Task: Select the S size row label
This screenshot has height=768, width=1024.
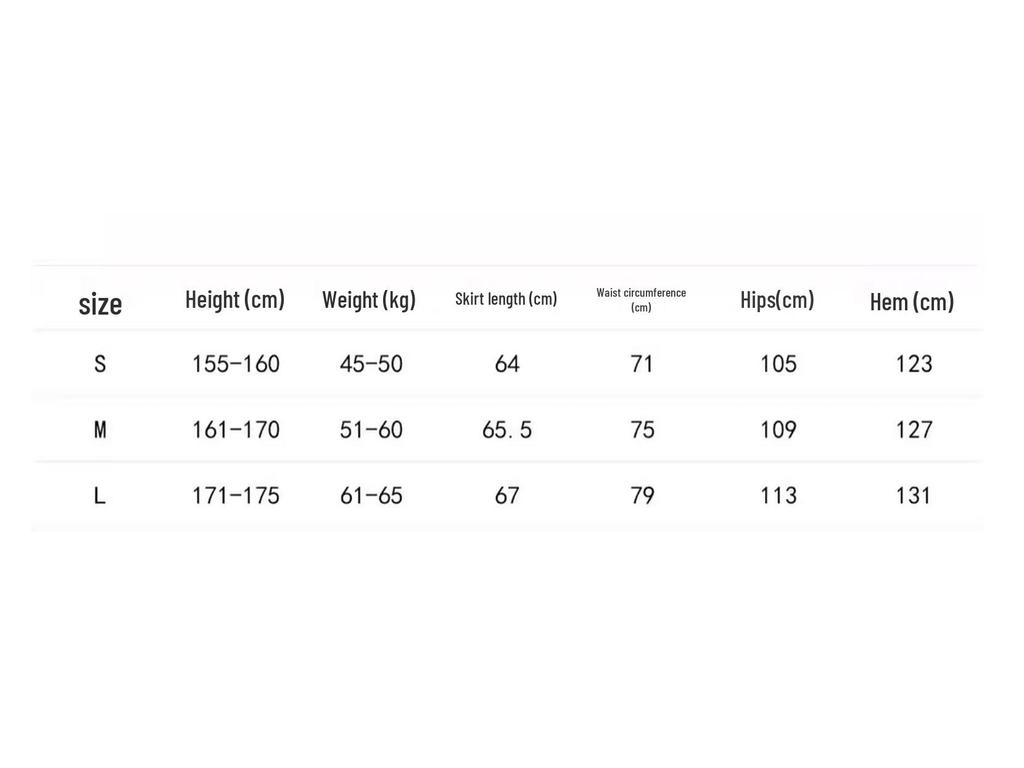Action: pos(100,364)
